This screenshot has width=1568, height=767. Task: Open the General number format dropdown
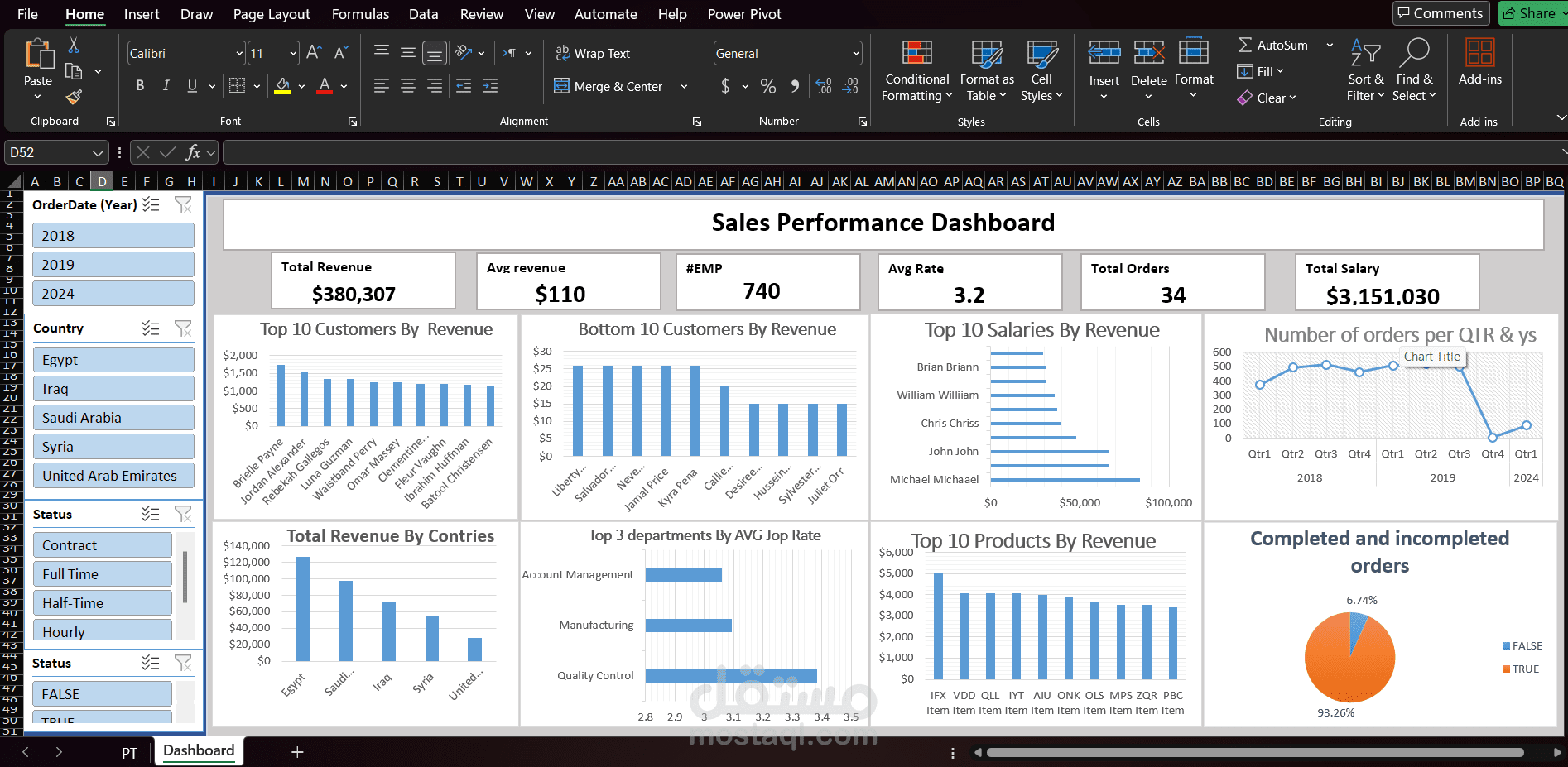coord(856,54)
